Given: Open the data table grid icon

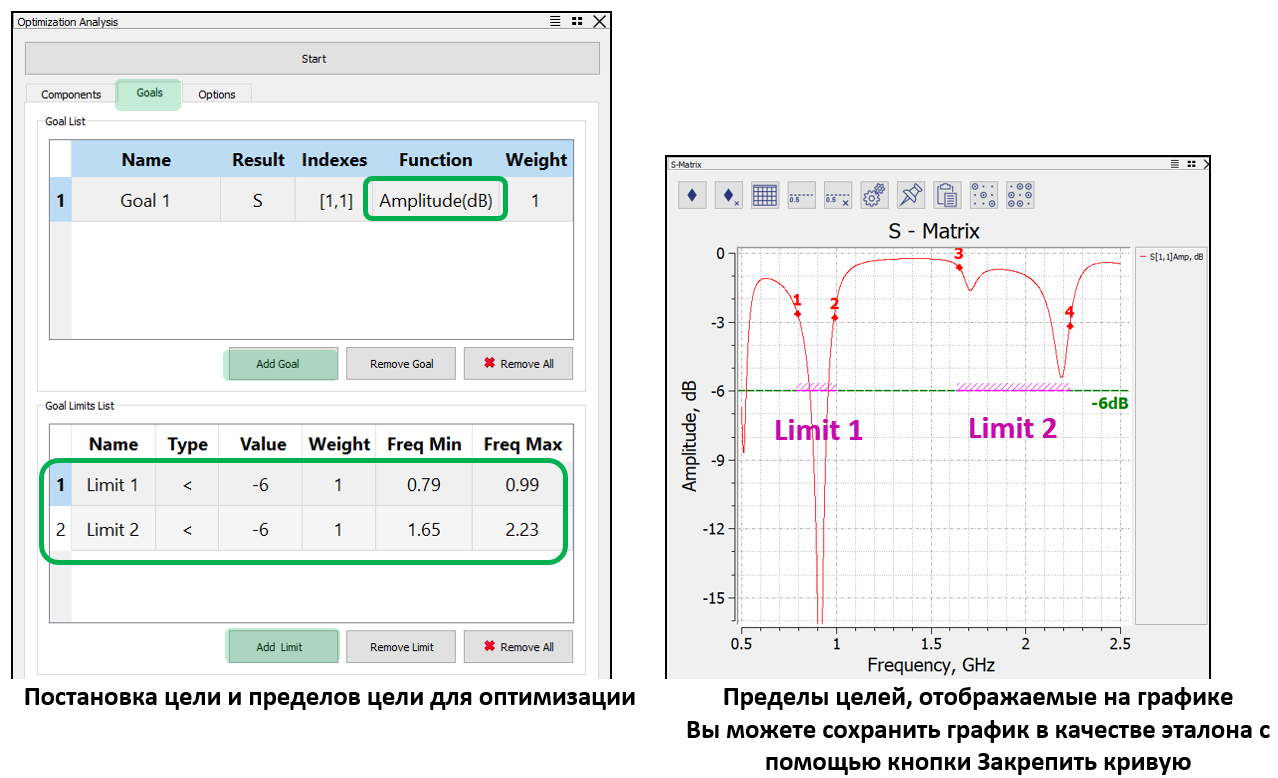Looking at the screenshot, I should pyautogui.click(x=765, y=195).
